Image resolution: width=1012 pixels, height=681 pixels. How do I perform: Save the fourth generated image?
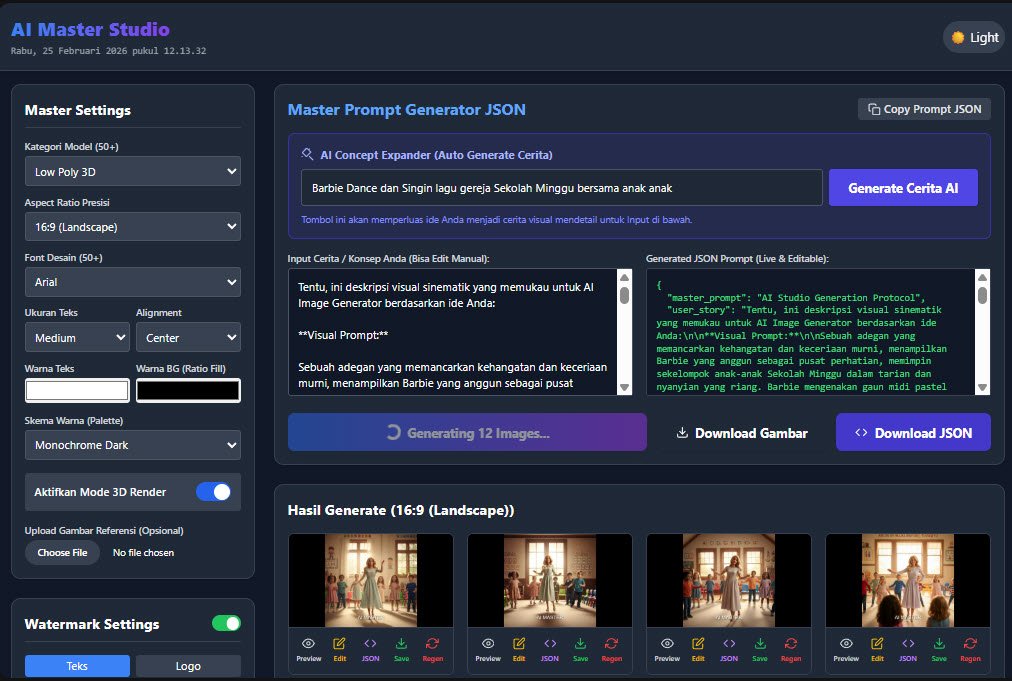[939, 649]
